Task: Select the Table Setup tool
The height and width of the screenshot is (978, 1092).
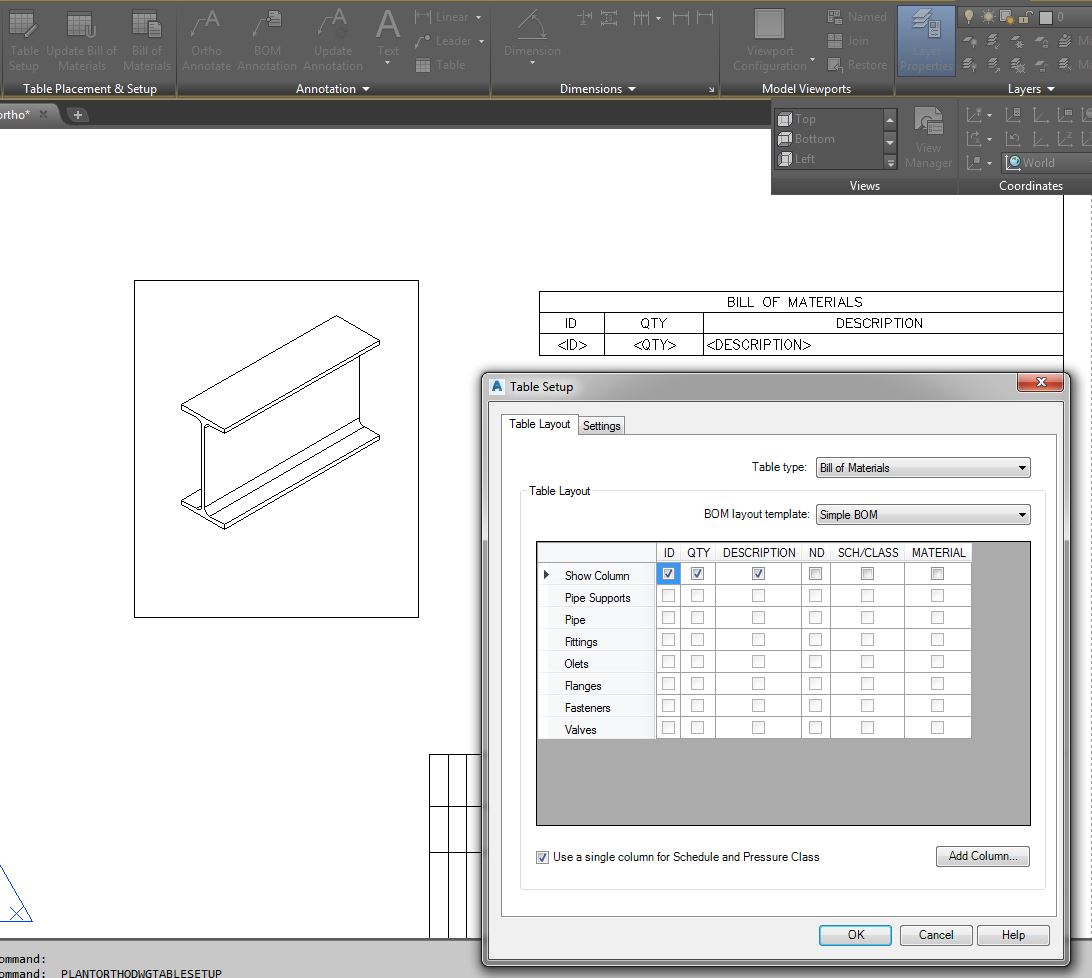Action: click(24, 40)
